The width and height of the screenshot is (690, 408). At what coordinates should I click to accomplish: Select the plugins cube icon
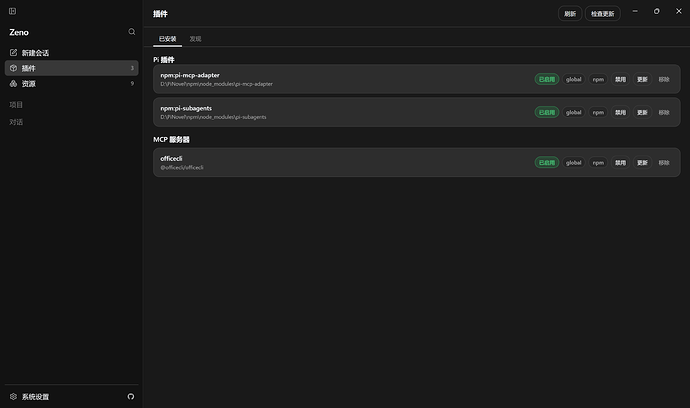pyautogui.click(x=13, y=68)
